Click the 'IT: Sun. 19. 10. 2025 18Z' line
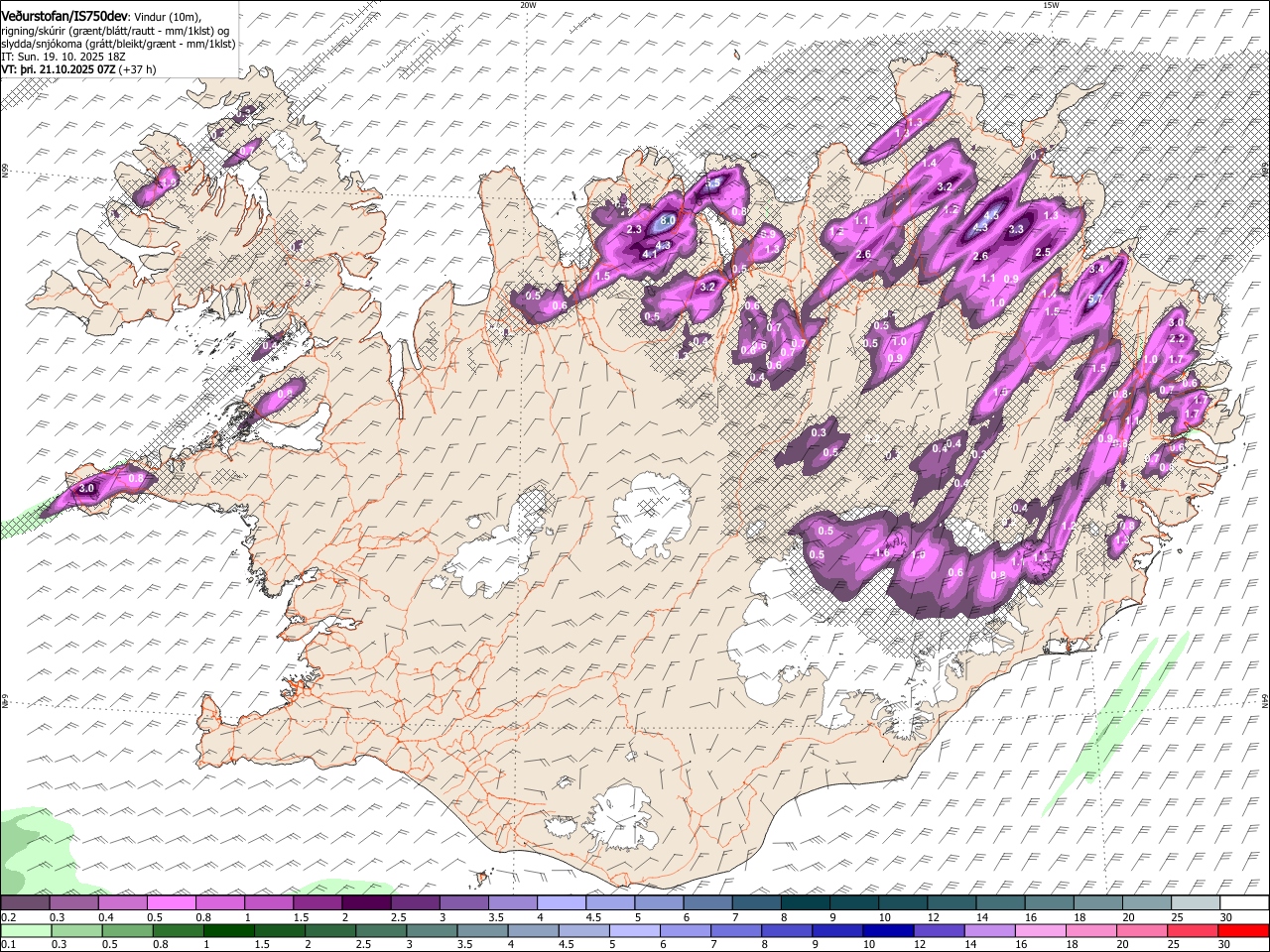The height and width of the screenshot is (952, 1270). (63, 58)
